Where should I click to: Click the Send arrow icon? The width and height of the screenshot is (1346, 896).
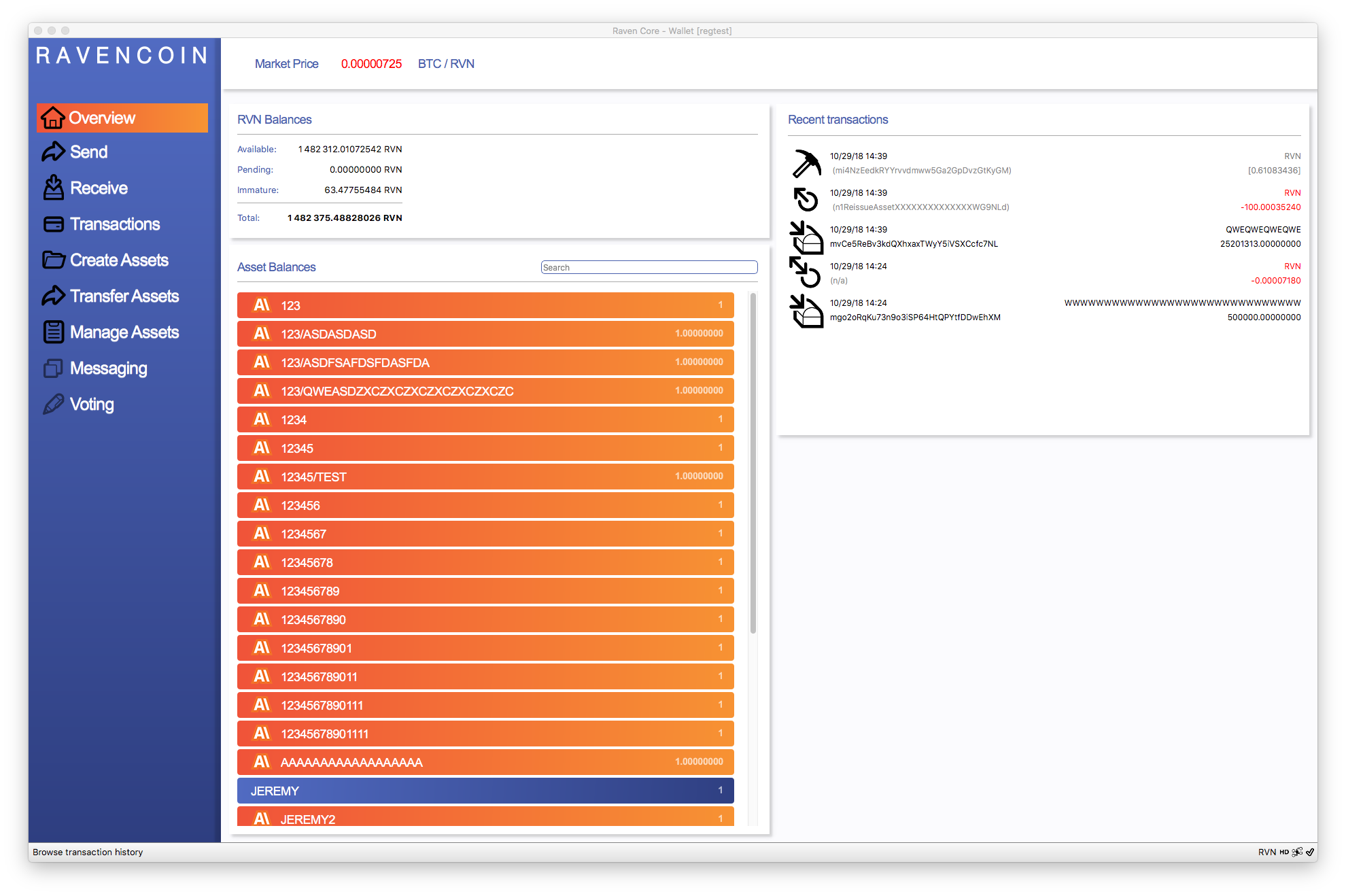[53, 152]
